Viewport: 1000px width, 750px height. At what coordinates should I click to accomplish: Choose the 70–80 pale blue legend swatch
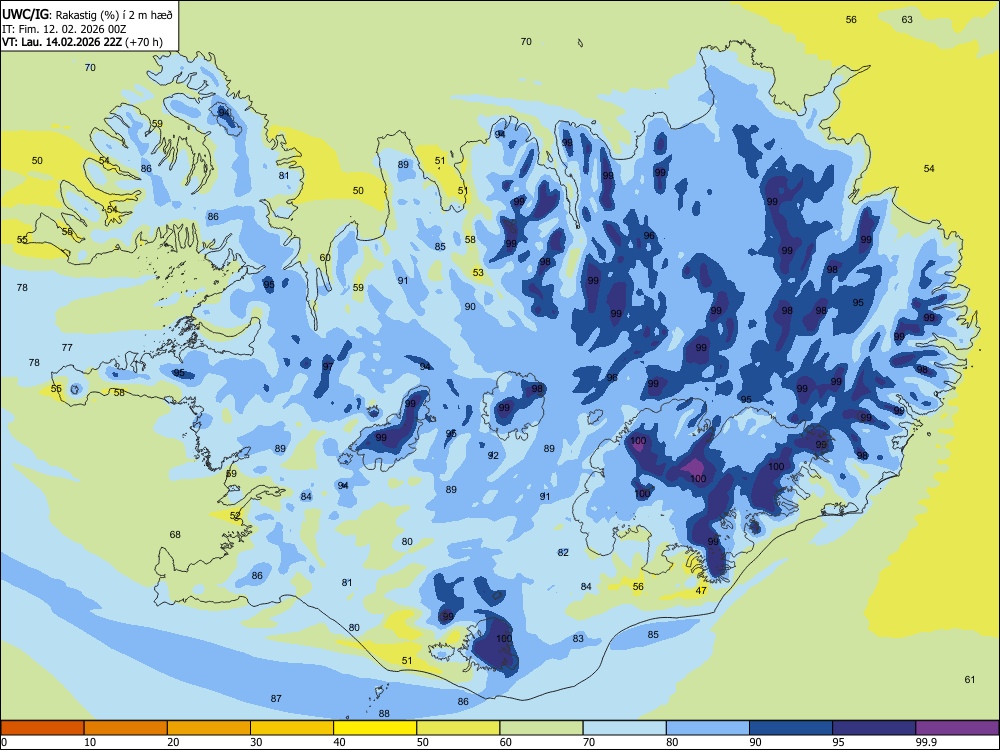[x=624, y=728]
